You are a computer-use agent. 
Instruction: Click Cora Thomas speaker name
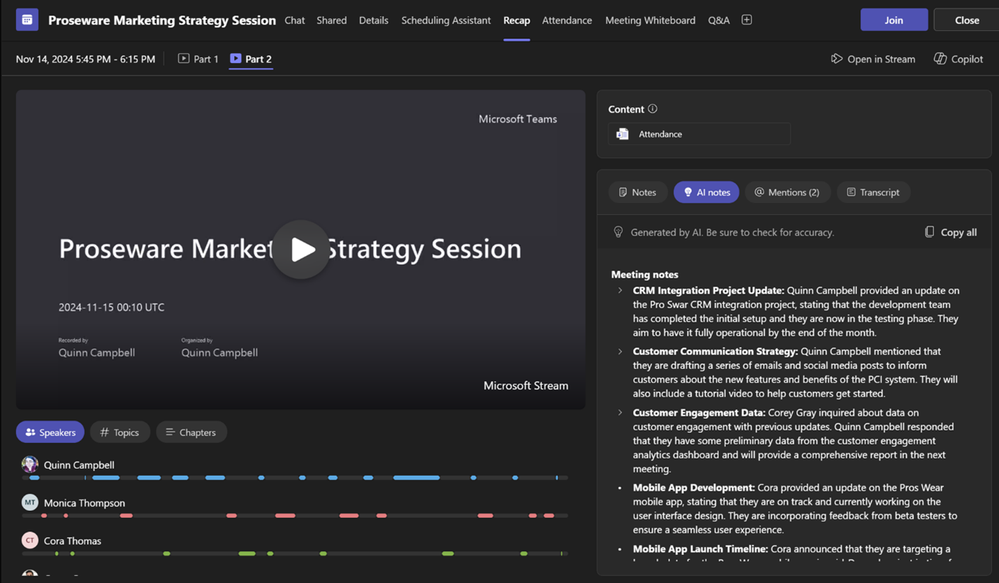click(x=72, y=541)
